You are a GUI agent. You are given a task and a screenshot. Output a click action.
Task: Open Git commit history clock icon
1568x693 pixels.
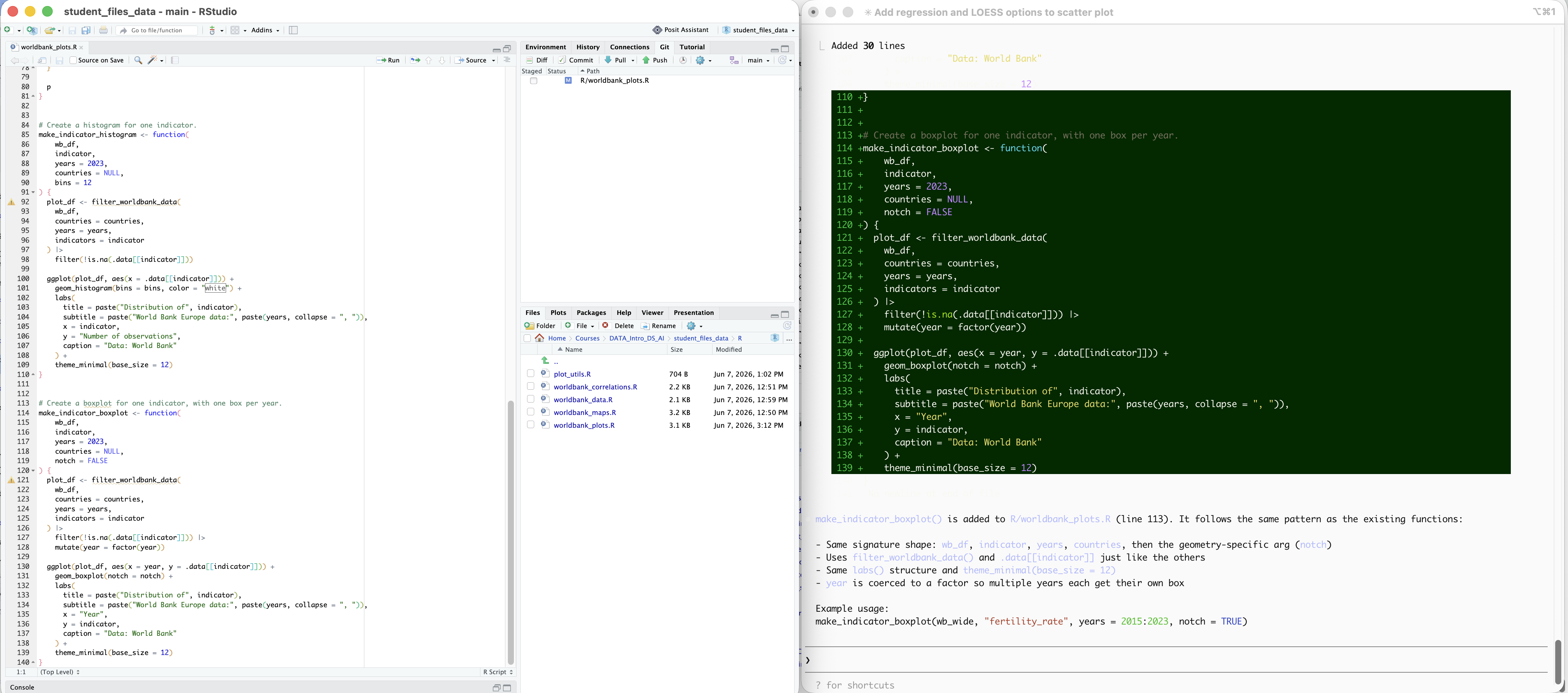point(683,60)
